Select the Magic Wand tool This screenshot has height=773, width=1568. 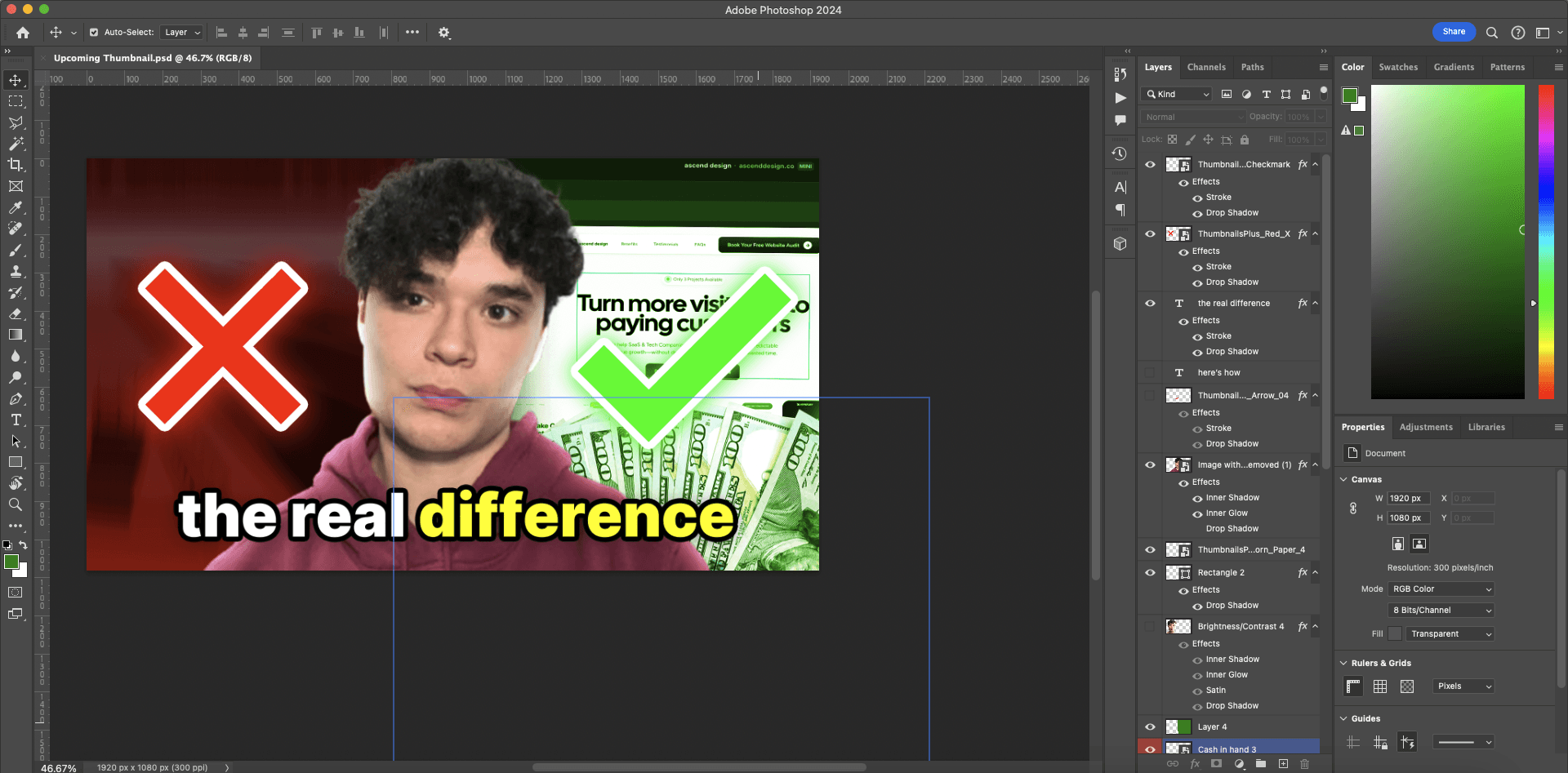(x=16, y=144)
